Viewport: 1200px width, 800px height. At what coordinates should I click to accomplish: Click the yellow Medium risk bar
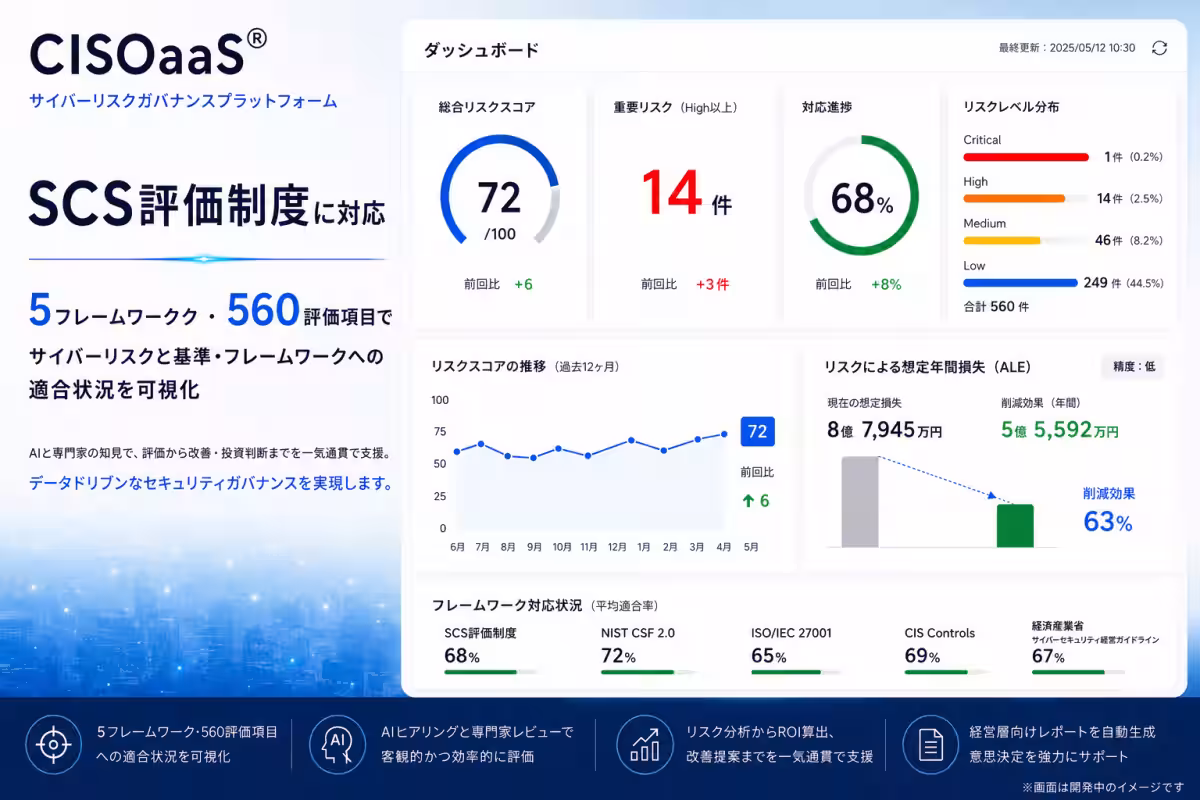[1002, 241]
